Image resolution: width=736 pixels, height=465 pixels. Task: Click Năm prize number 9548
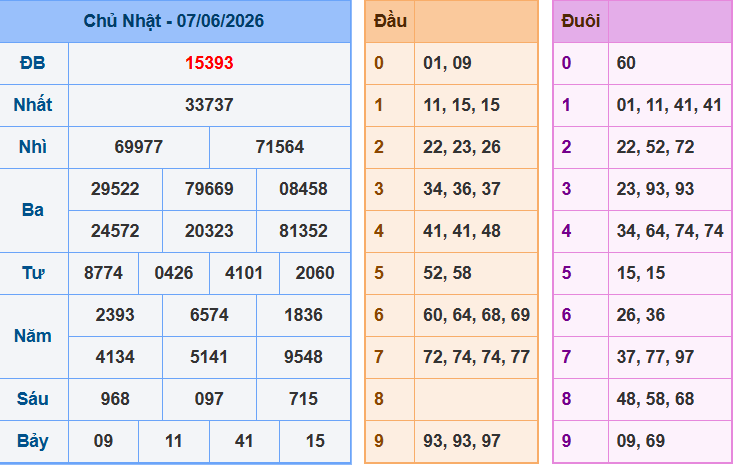[303, 357]
